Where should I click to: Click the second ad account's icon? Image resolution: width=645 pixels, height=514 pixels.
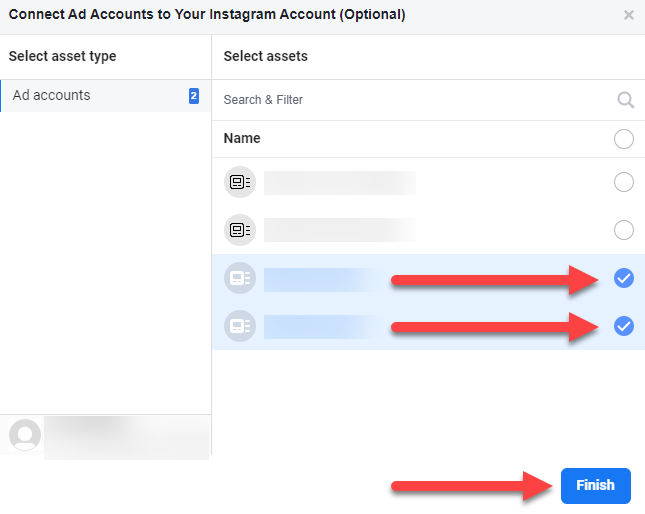pos(240,230)
